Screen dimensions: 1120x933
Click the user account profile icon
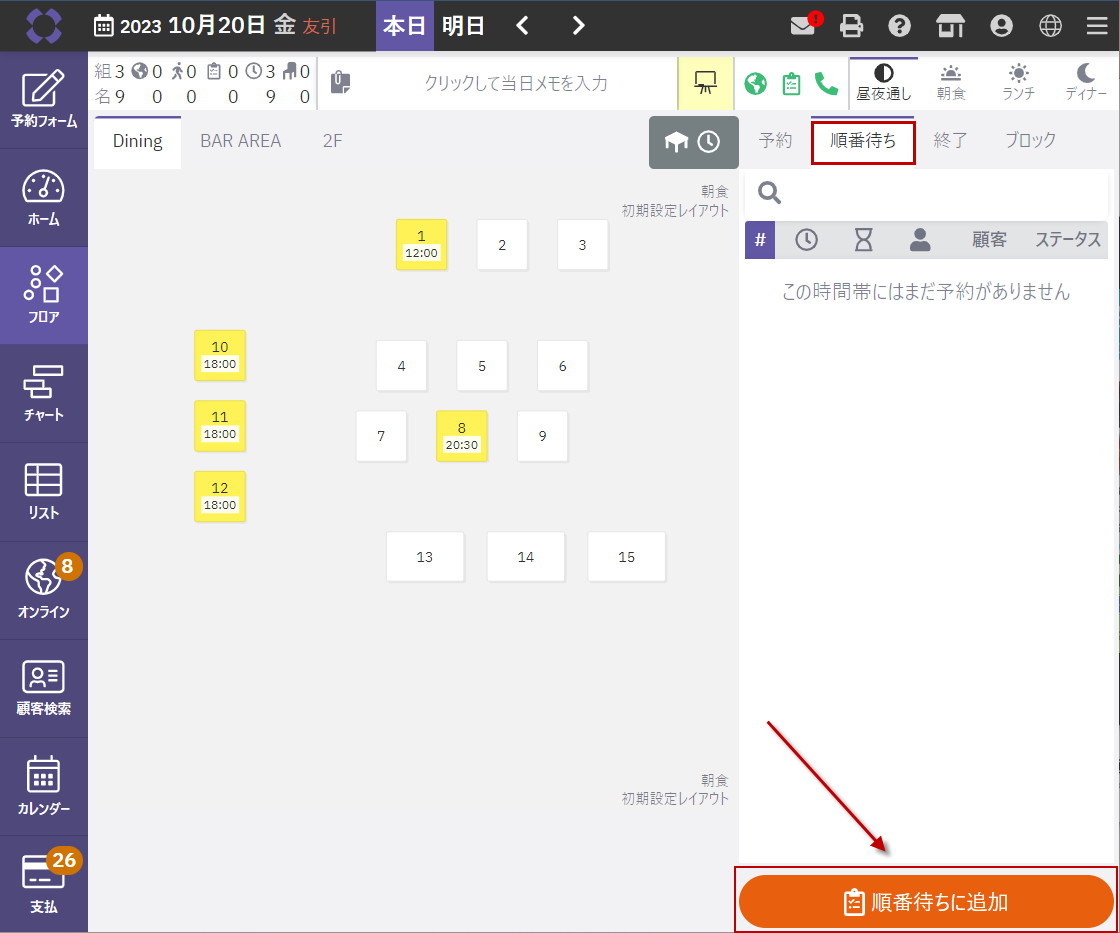(x=1000, y=26)
